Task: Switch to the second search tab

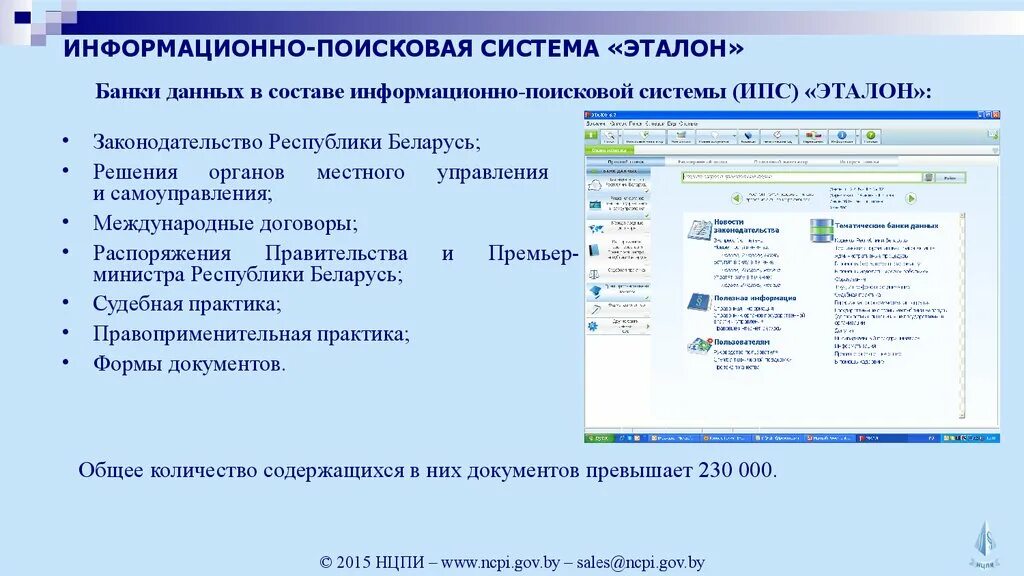Action: (x=703, y=161)
